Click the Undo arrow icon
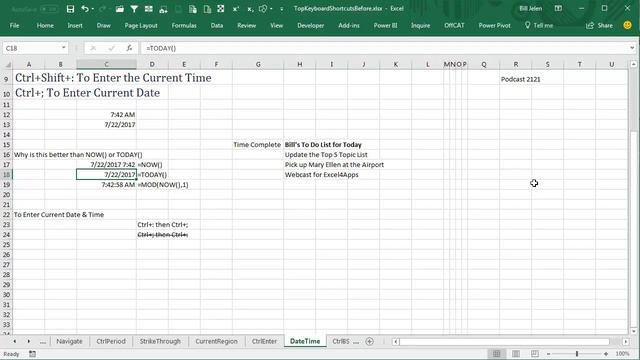640x360 pixels. (x=84, y=9)
